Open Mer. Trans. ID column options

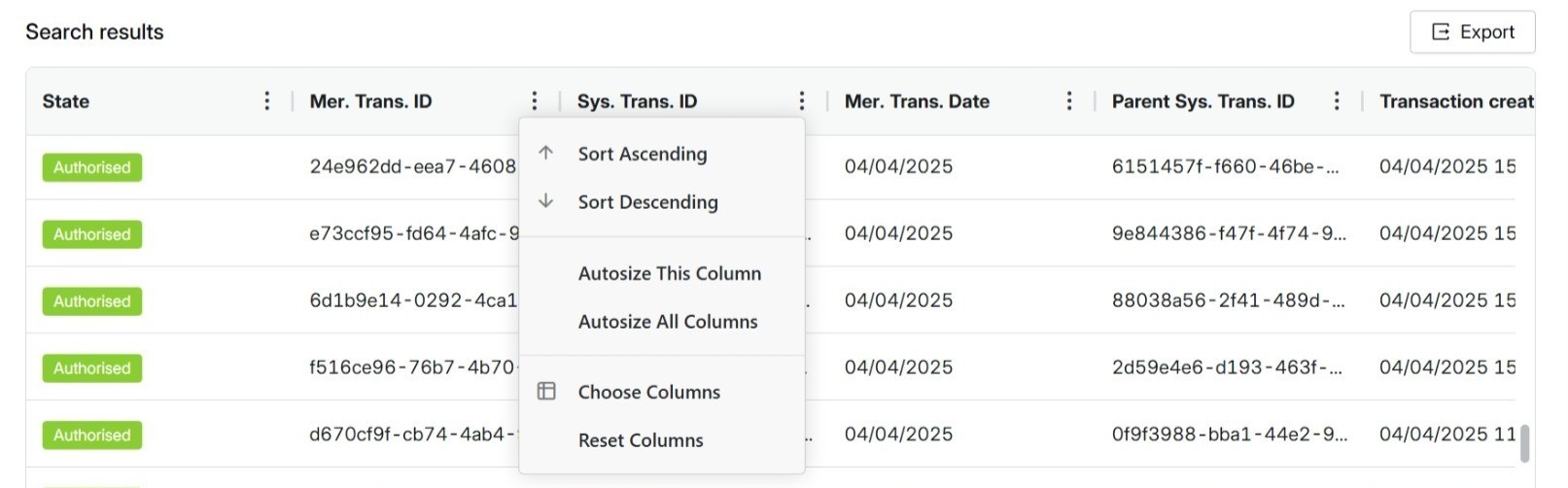535,101
